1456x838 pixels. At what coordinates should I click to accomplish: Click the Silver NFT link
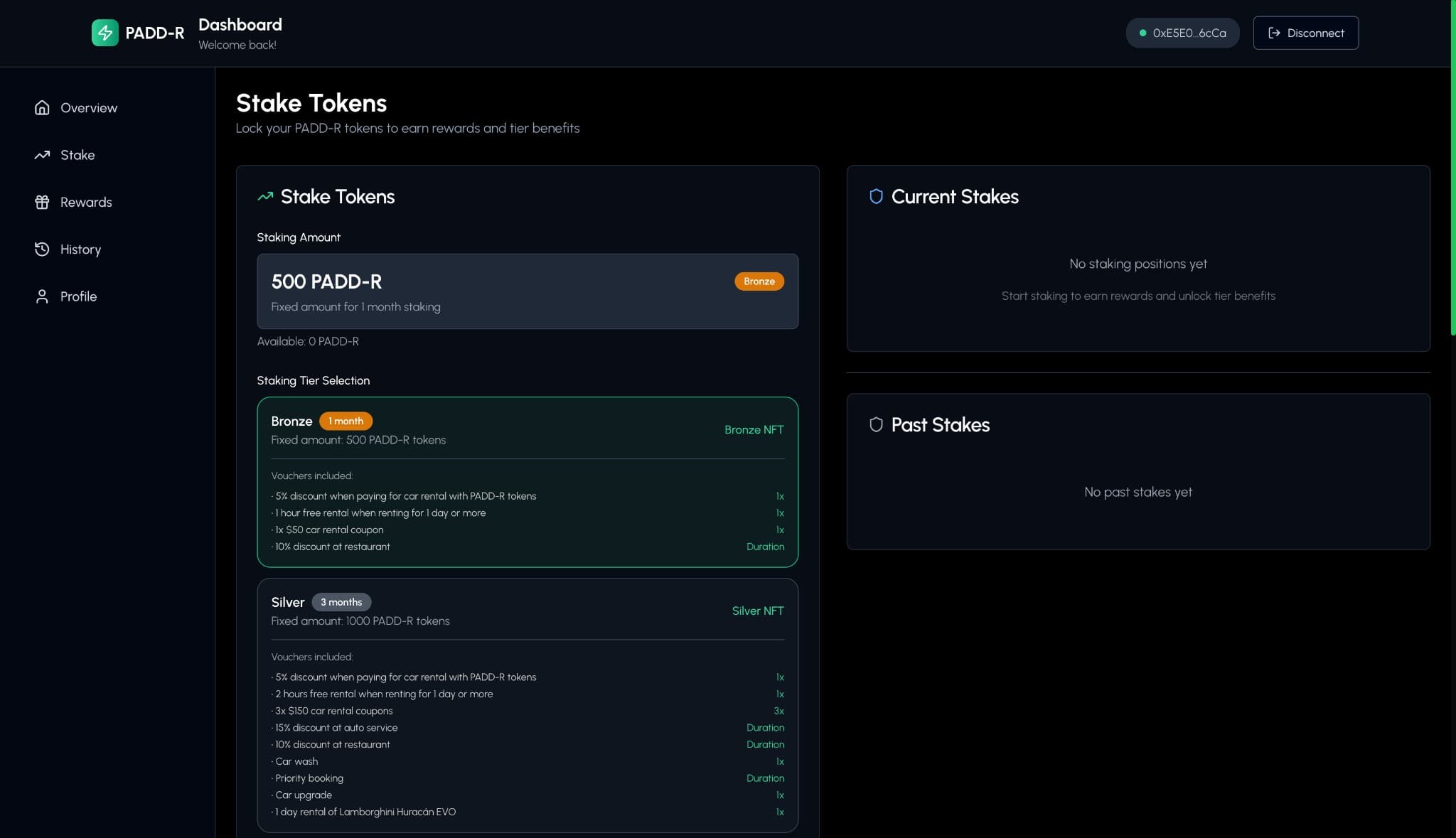(757, 611)
